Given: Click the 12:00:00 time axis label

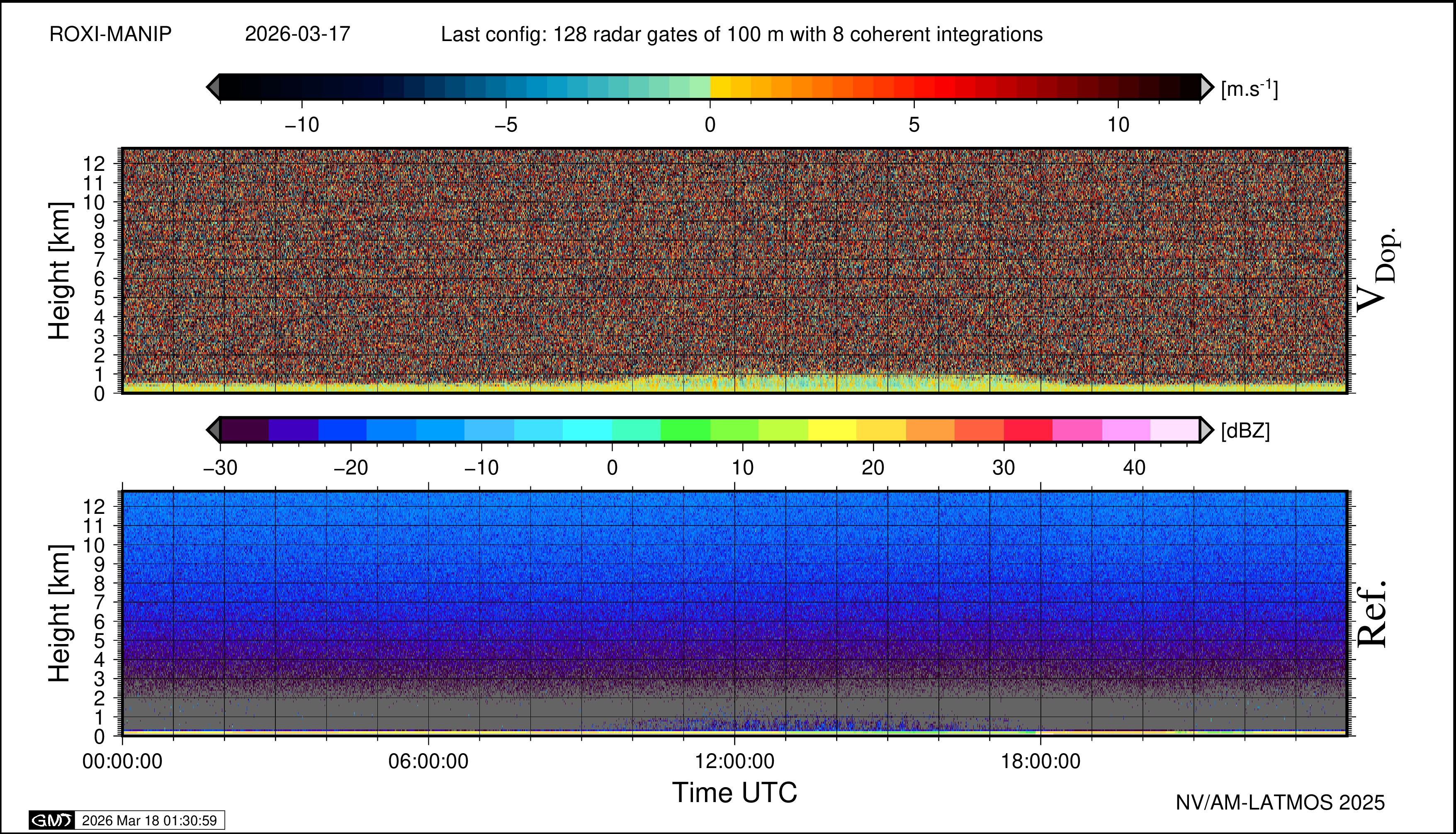Looking at the screenshot, I should coord(734,761).
